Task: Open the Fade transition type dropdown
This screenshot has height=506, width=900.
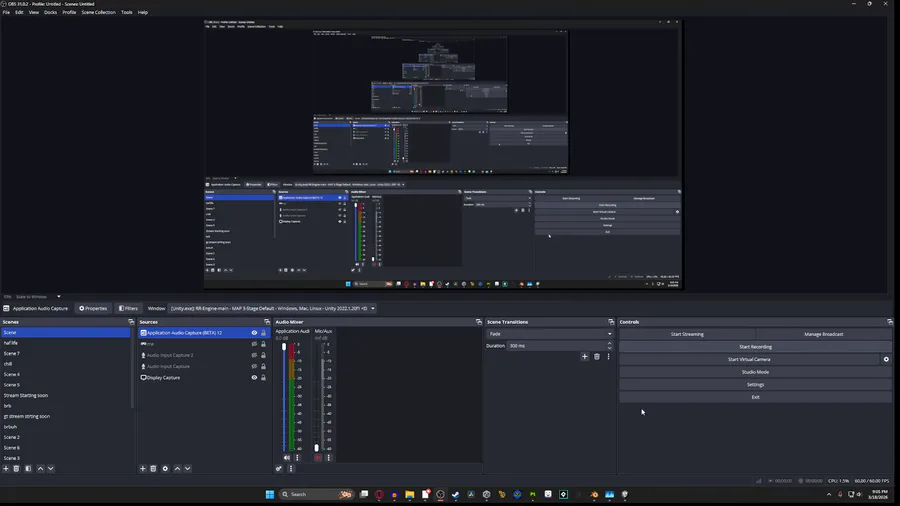Action: click(x=550, y=334)
